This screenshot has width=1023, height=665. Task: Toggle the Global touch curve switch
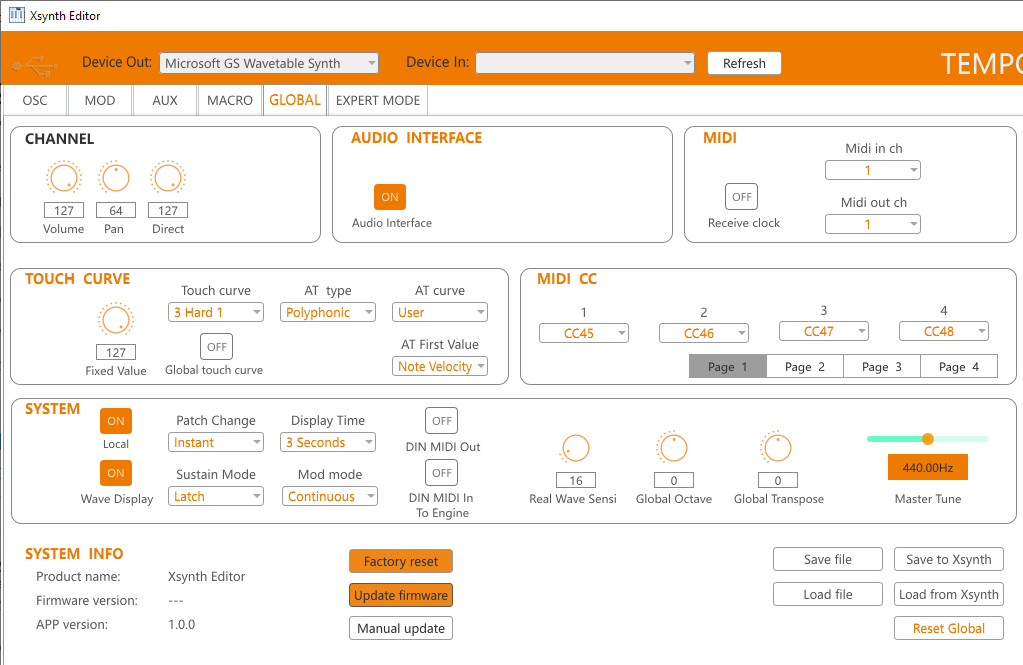coord(217,347)
